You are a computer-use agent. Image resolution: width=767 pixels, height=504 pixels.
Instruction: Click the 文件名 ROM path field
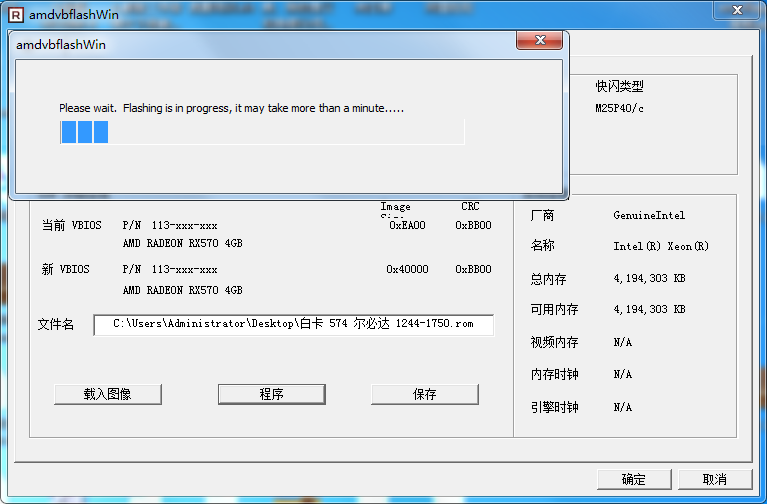click(x=294, y=324)
